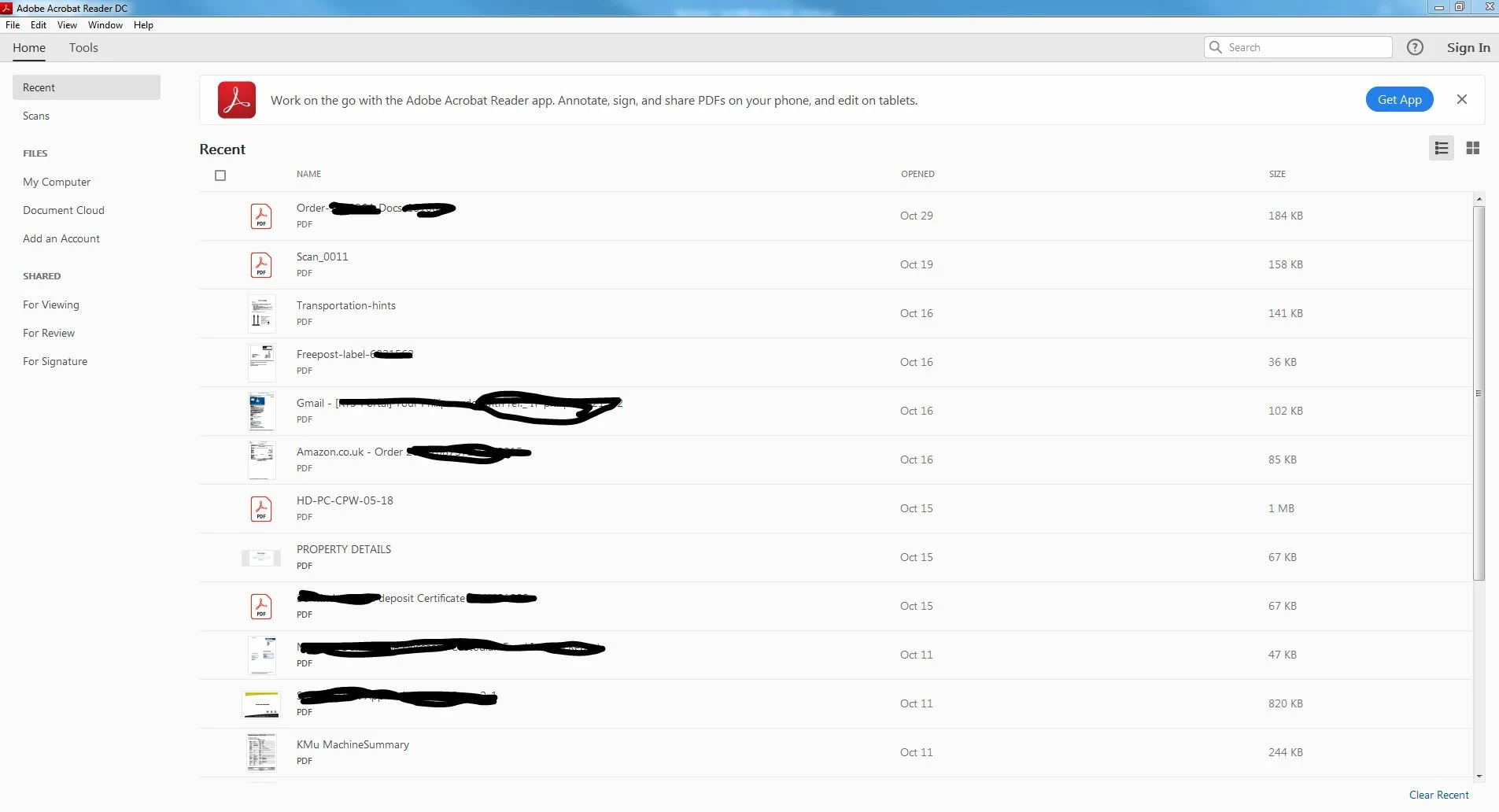Click the 1 MB size value
Image resolution: width=1499 pixels, height=812 pixels.
(1281, 508)
